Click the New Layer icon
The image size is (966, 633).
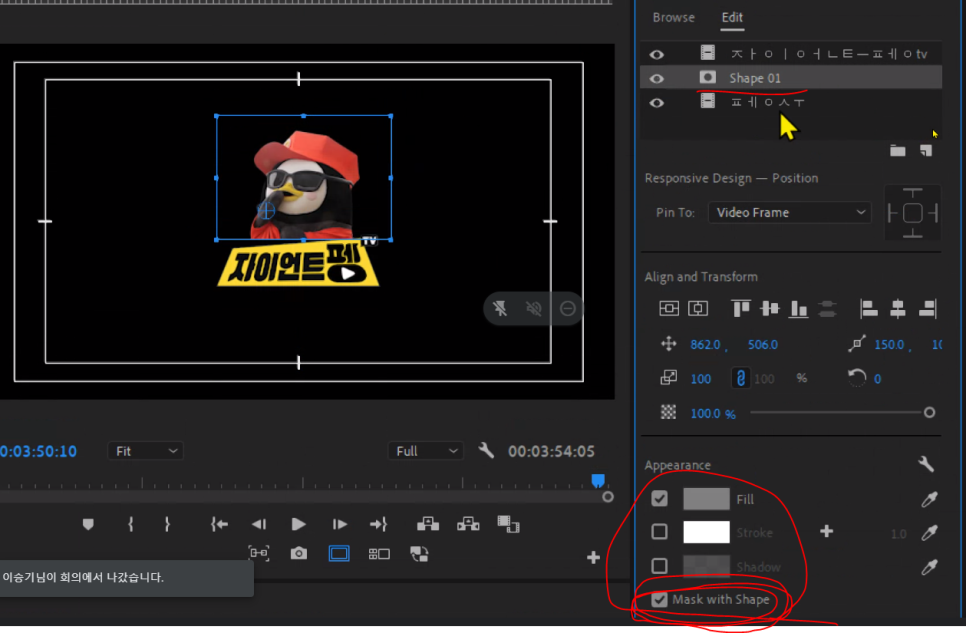(926, 150)
